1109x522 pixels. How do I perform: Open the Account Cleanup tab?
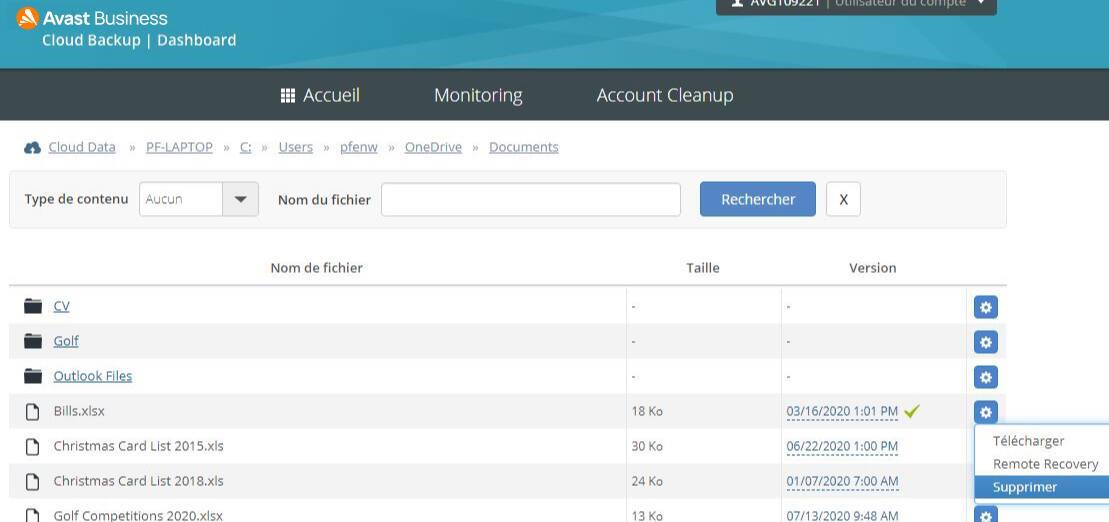tap(664, 95)
